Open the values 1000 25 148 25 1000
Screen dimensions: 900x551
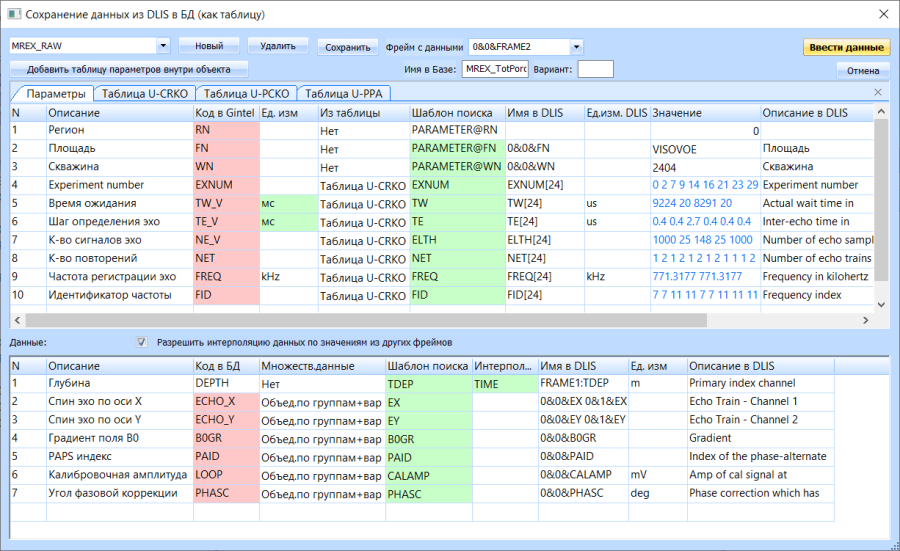pos(705,240)
